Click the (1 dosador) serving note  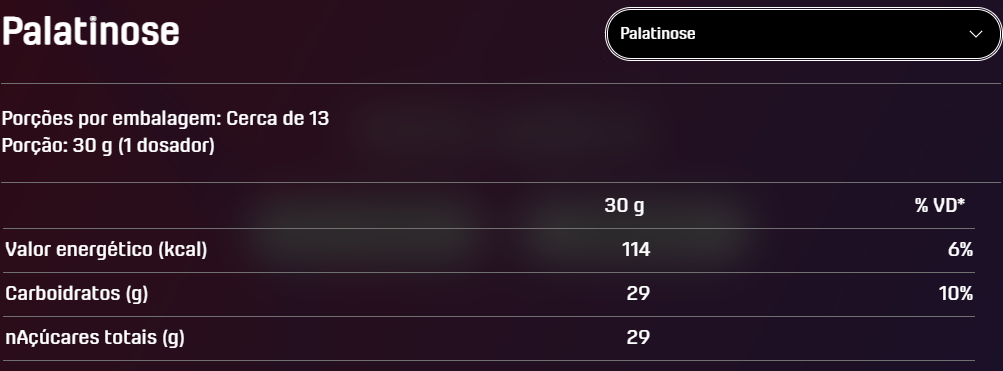coord(166,146)
